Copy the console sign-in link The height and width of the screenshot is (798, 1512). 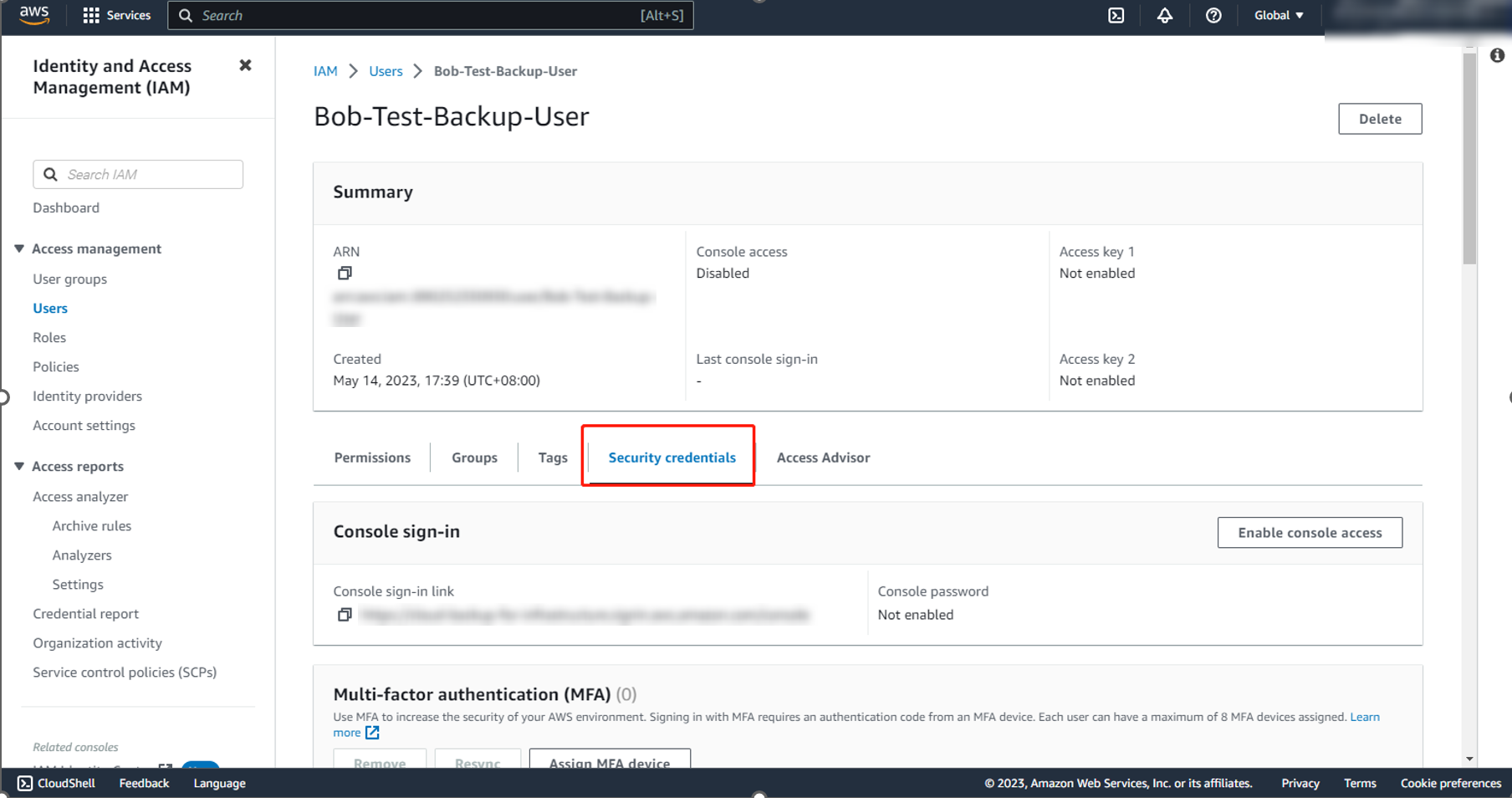344,615
